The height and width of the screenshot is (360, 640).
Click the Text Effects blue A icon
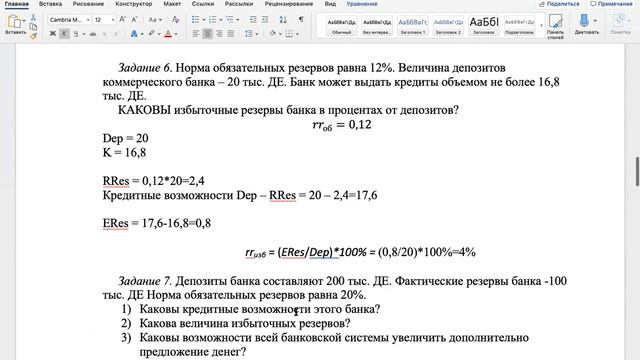pyautogui.click(x=134, y=34)
